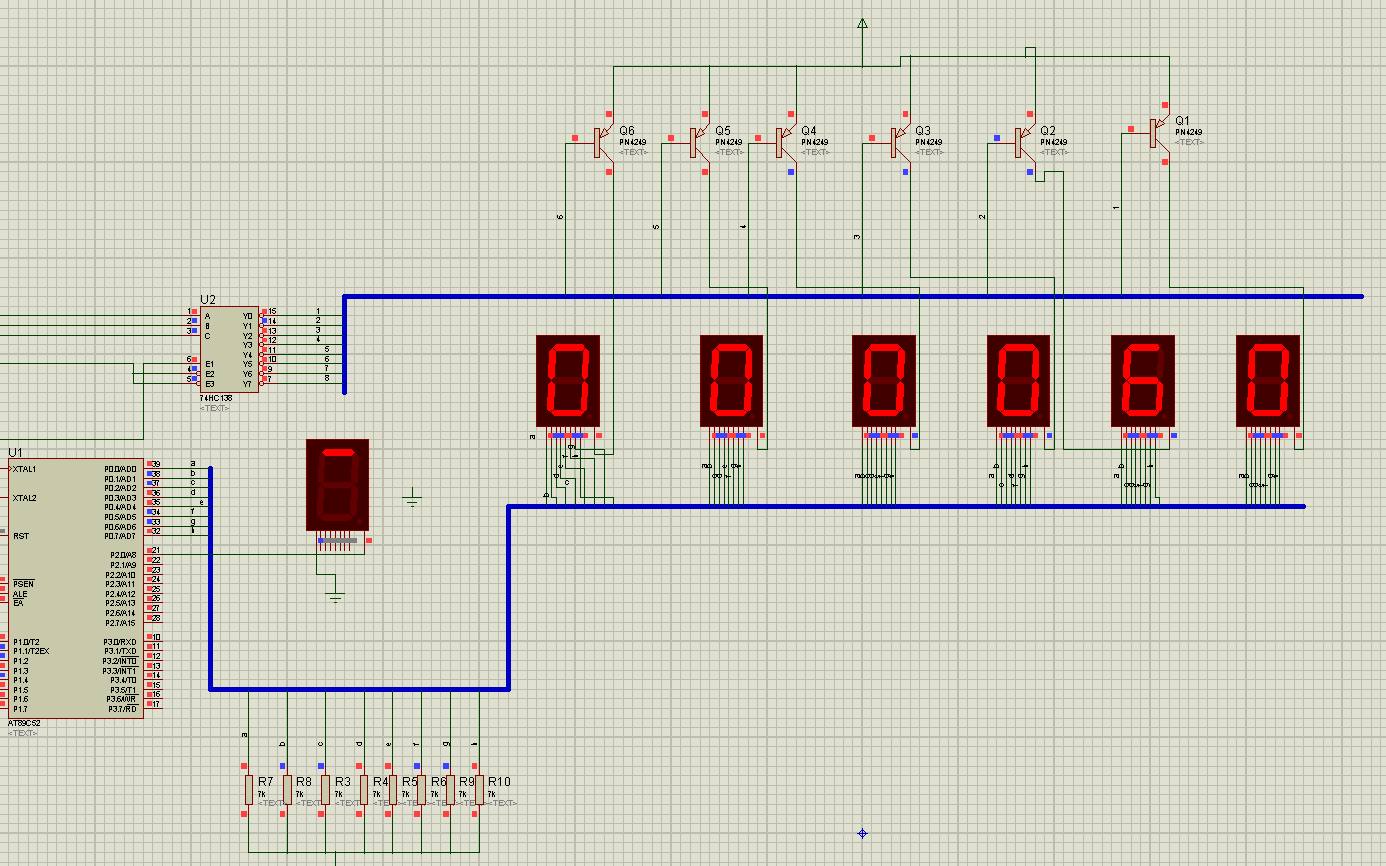Click the RST pin label
1386x866 pixels.
pos(21,536)
